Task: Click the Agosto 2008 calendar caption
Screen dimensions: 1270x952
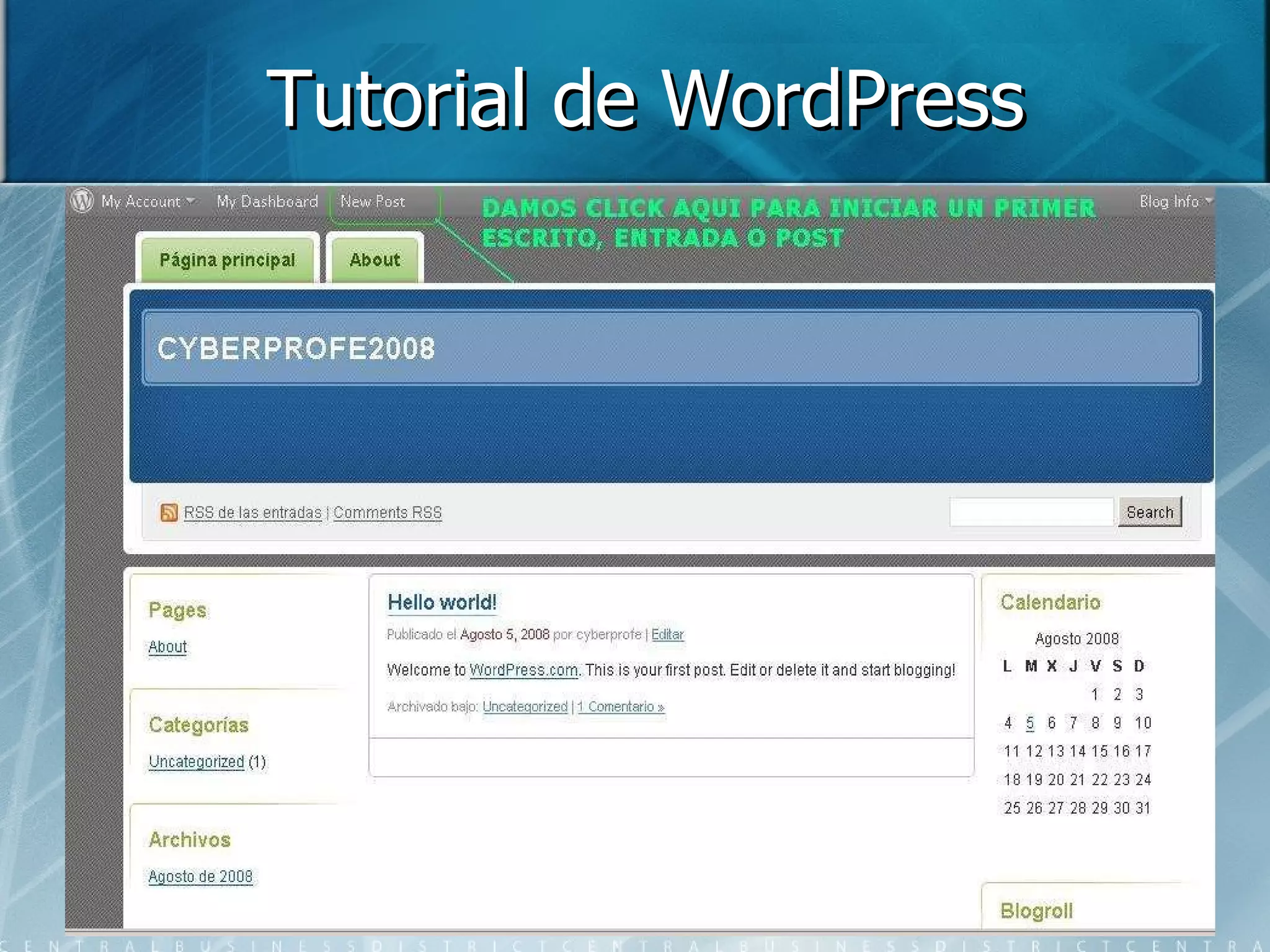Action: click(x=1077, y=638)
